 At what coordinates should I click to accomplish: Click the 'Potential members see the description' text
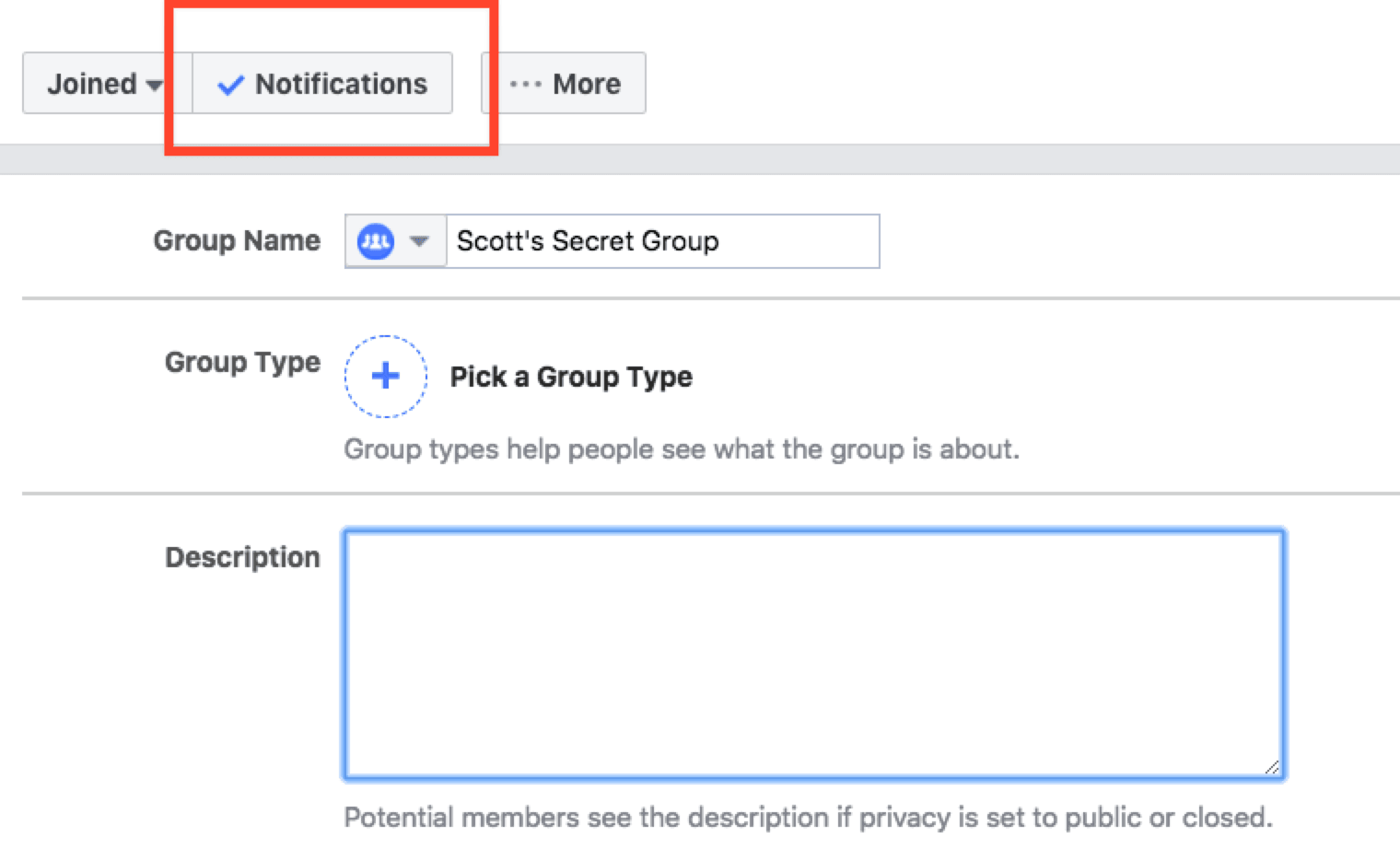[x=808, y=817]
